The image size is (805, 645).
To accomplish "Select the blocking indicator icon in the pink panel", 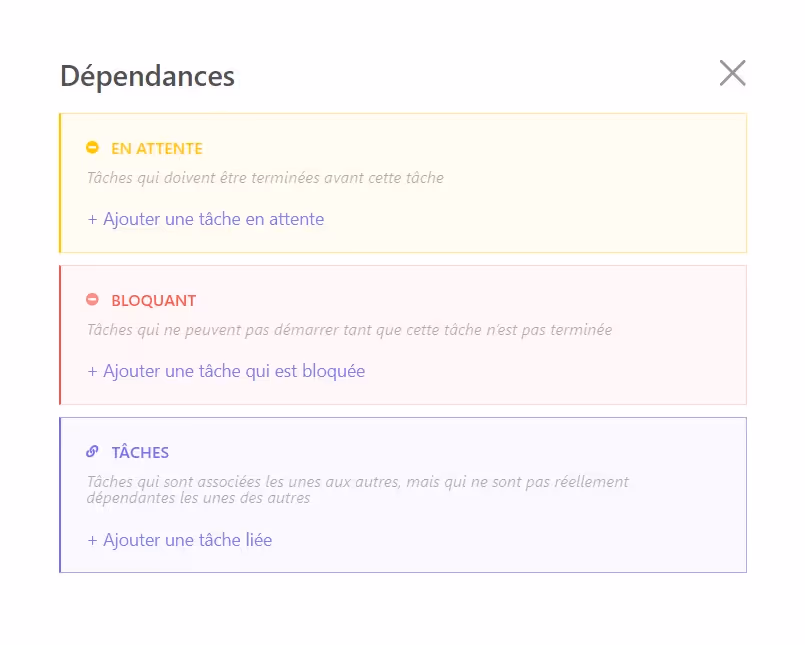I will click(x=93, y=299).
